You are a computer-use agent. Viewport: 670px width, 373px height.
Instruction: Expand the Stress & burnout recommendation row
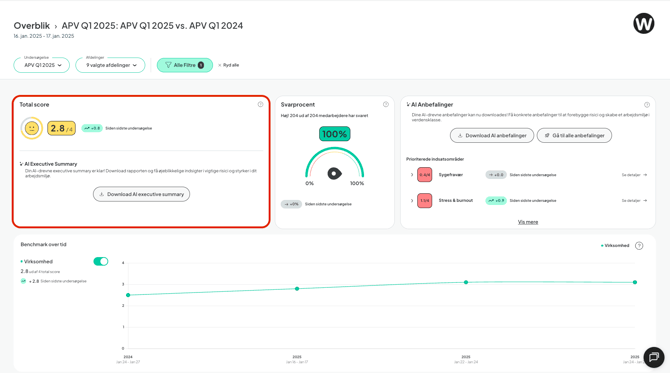[x=412, y=200]
